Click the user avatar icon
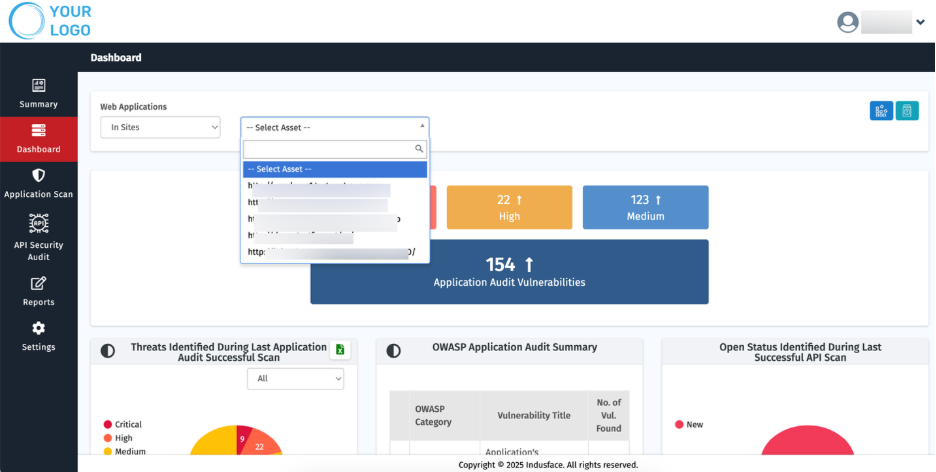Viewport: 936px width, 472px height. 848,22
